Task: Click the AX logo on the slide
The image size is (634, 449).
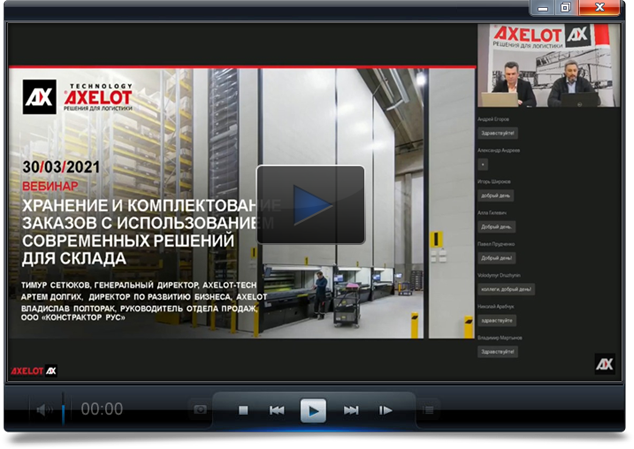Action: (39, 97)
